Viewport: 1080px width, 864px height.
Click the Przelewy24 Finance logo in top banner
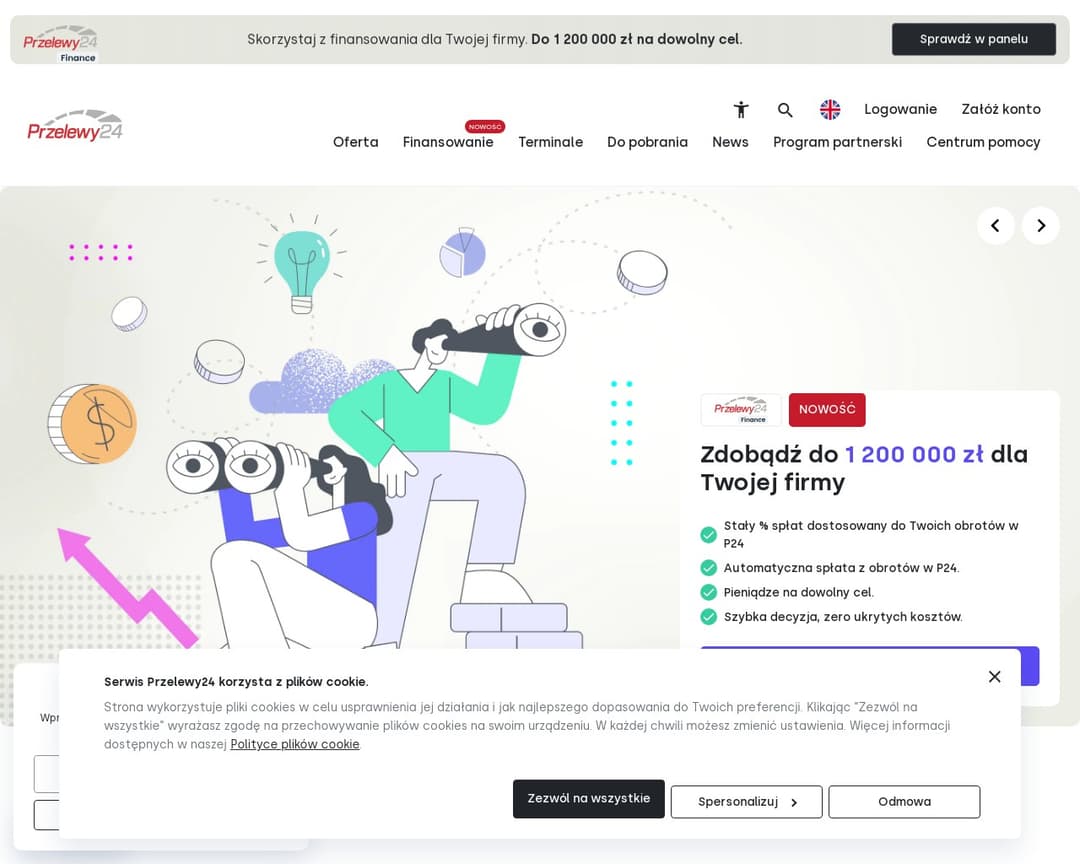coord(61,43)
